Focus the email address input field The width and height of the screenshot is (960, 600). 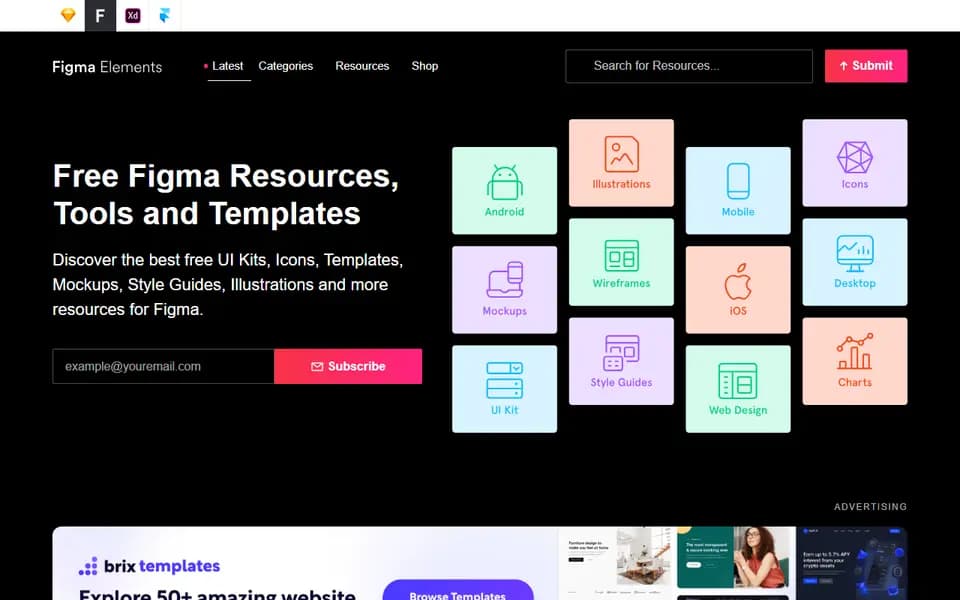163,366
